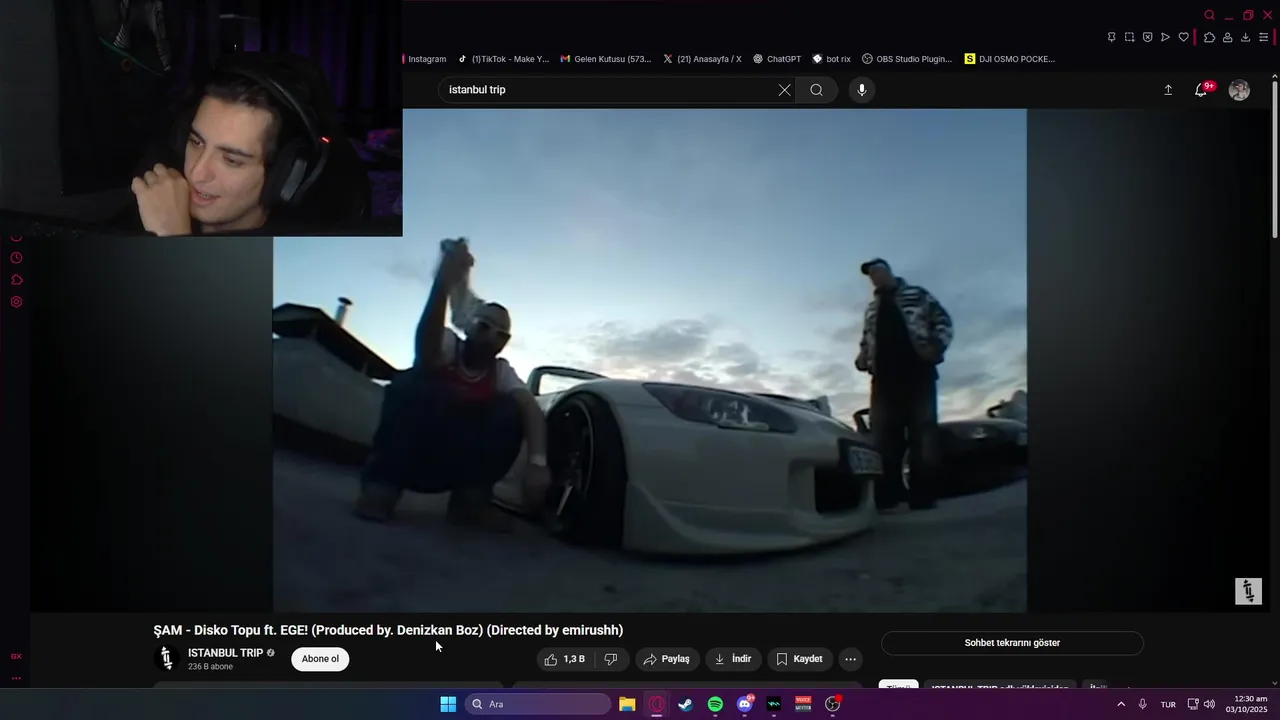Bookmark page with the heart icon
Viewport: 1280px width, 720px height.
click(x=1184, y=37)
